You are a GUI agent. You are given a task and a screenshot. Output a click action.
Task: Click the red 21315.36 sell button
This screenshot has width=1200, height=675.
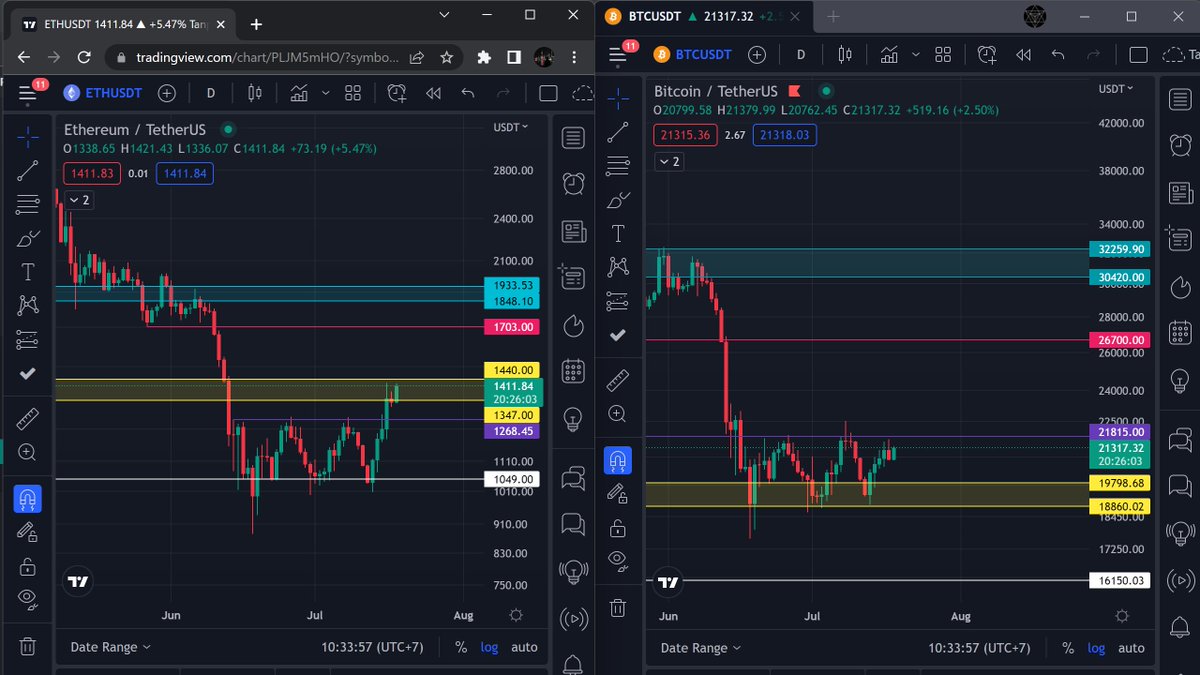point(686,134)
